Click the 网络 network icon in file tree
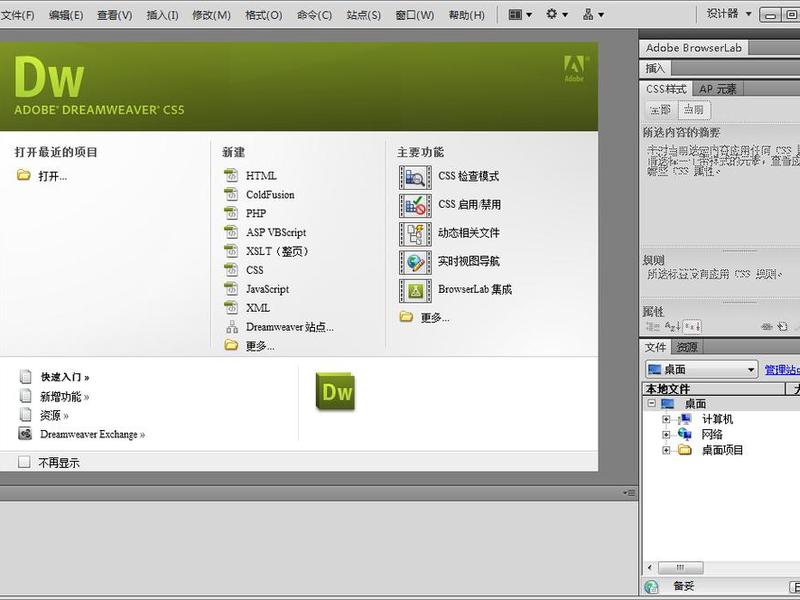 pos(685,434)
